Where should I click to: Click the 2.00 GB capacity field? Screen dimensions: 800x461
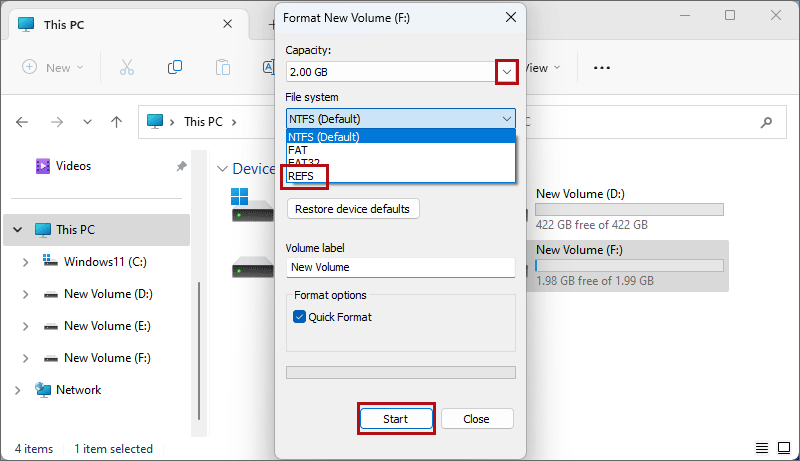click(391, 72)
